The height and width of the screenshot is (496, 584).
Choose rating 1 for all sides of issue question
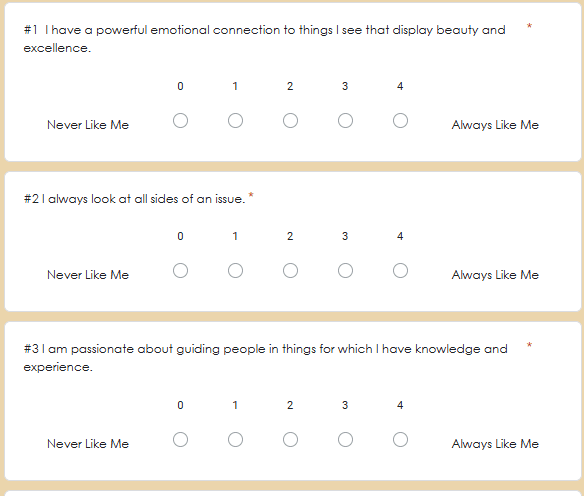(x=235, y=271)
